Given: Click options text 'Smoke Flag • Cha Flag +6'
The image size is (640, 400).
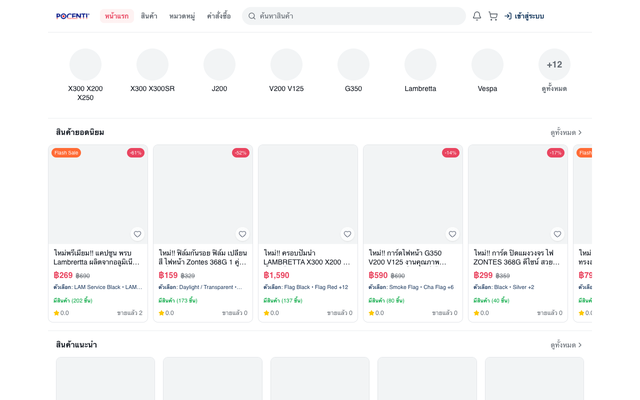Looking at the screenshot, I should pyautogui.click(x=421, y=287).
